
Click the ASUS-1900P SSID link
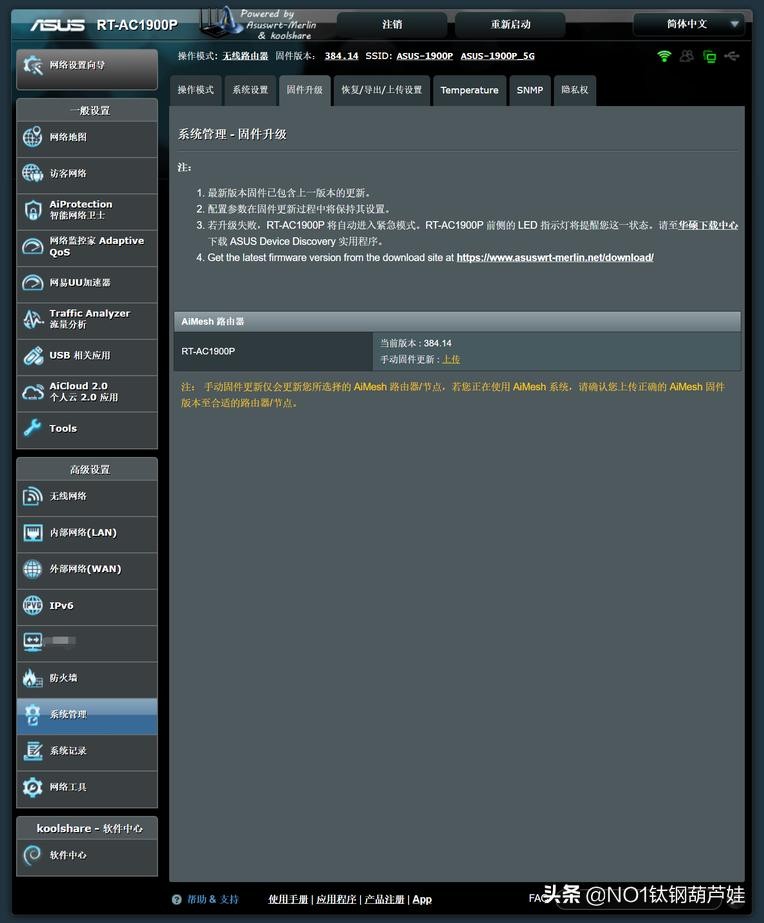coord(424,56)
